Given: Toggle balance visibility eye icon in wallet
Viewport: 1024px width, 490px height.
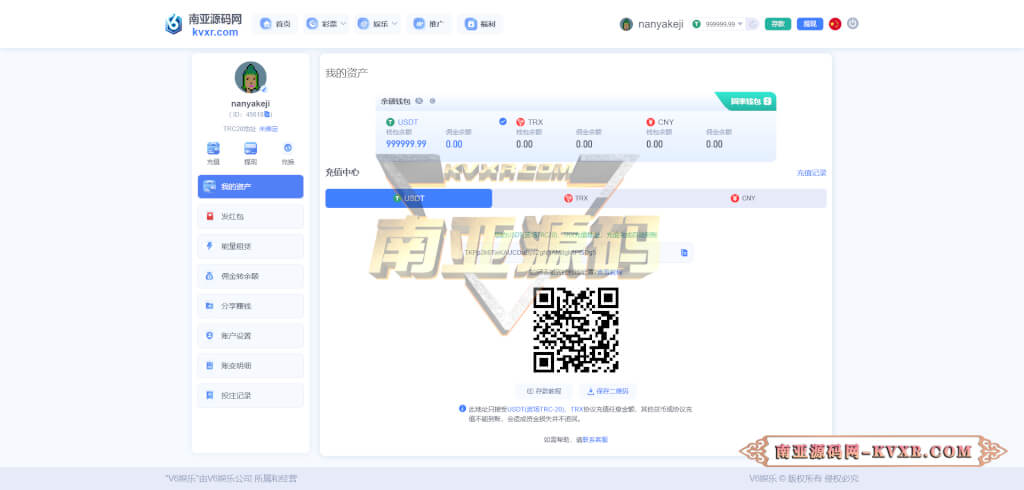Looking at the screenshot, I should coord(419,101).
